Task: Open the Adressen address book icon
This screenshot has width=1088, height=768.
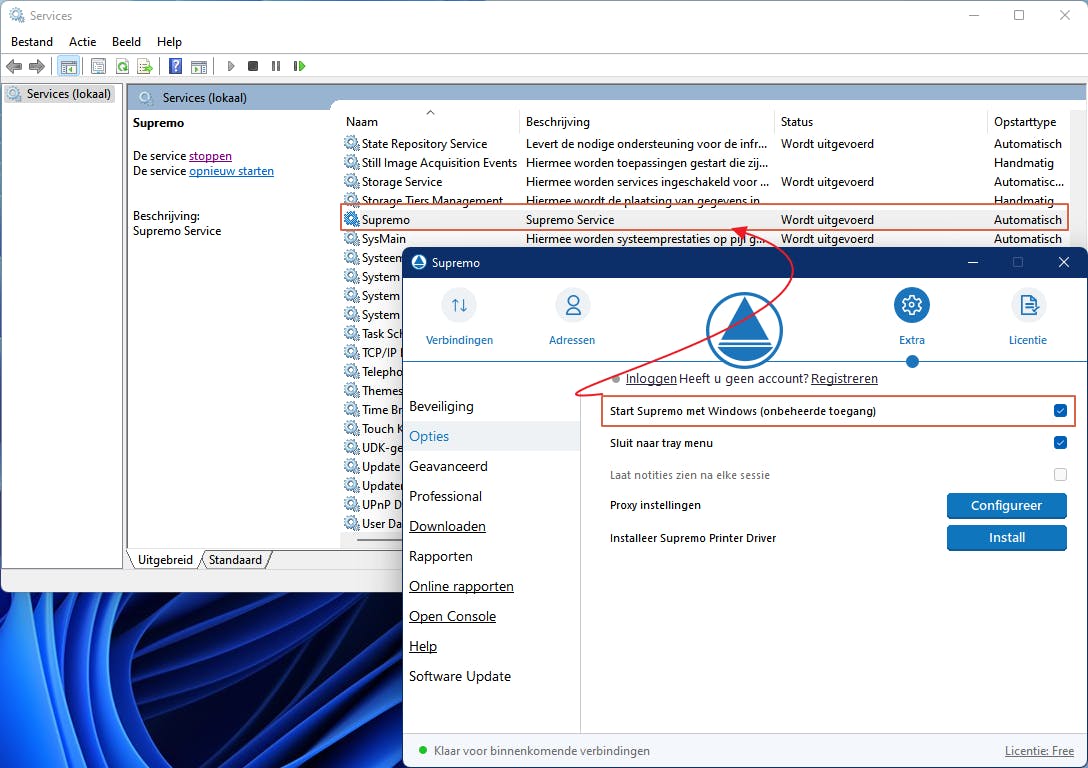Action: click(x=572, y=306)
